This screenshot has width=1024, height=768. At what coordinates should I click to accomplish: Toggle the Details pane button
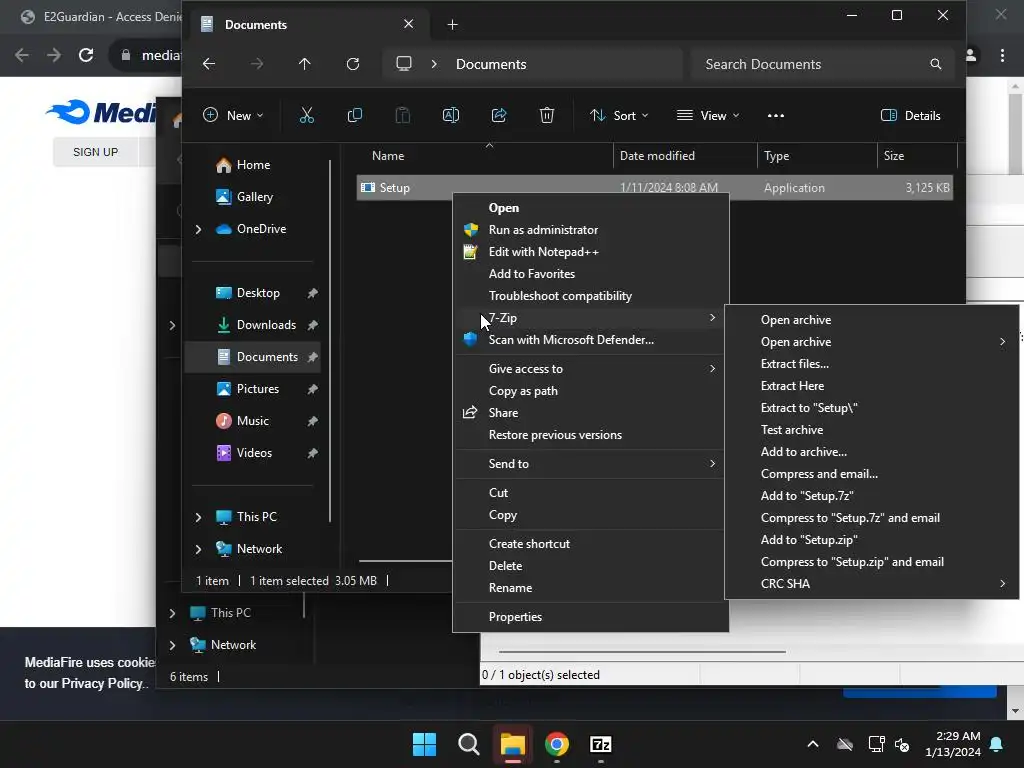(x=911, y=116)
